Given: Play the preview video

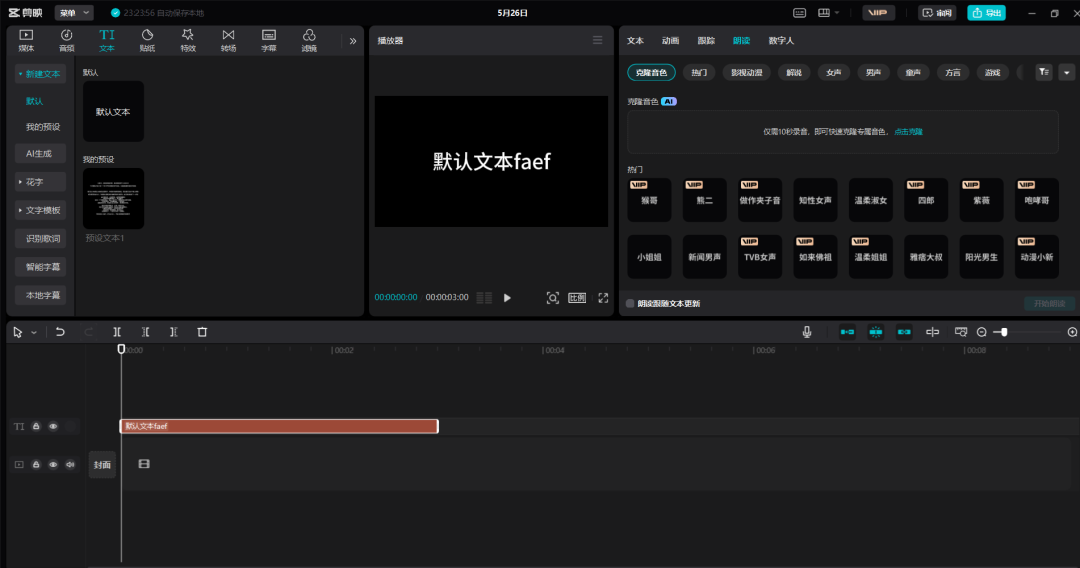Looking at the screenshot, I should pyautogui.click(x=507, y=298).
